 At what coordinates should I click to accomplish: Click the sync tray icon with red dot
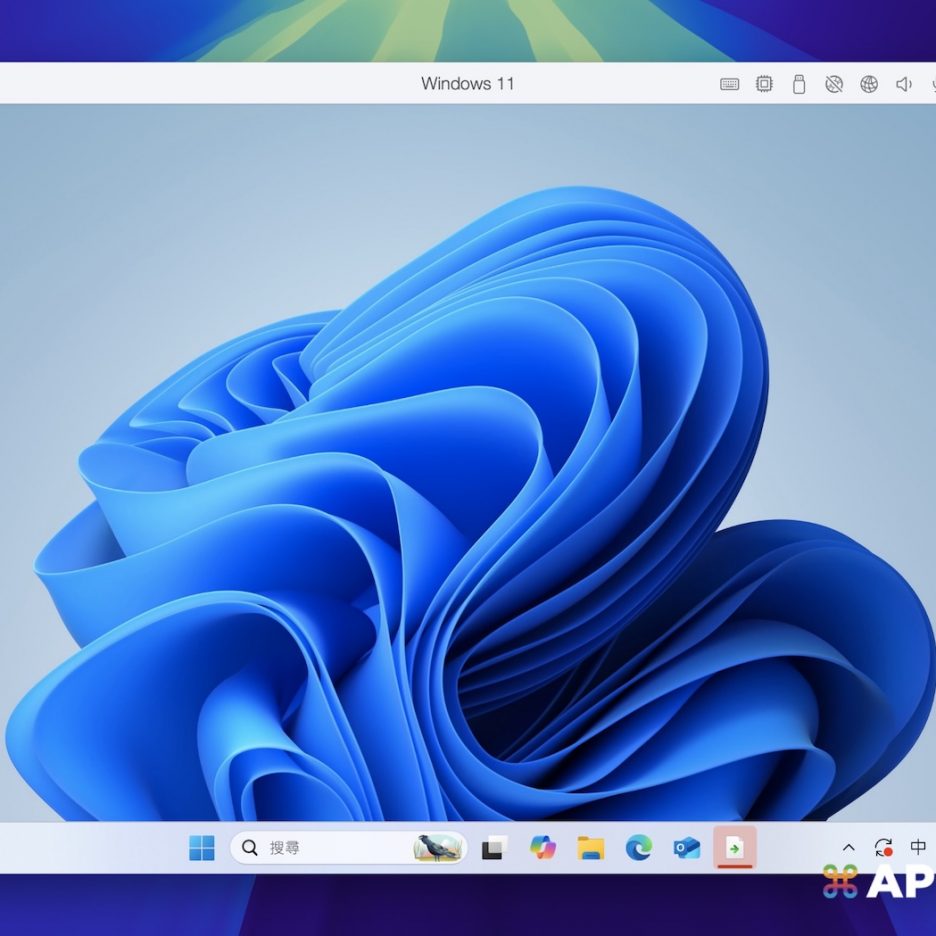click(x=883, y=848)
